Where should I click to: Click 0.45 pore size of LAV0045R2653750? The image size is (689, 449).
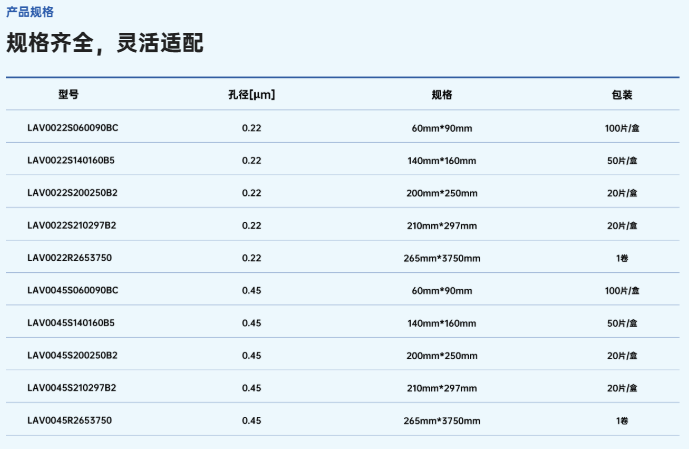(x=251, y=421)
